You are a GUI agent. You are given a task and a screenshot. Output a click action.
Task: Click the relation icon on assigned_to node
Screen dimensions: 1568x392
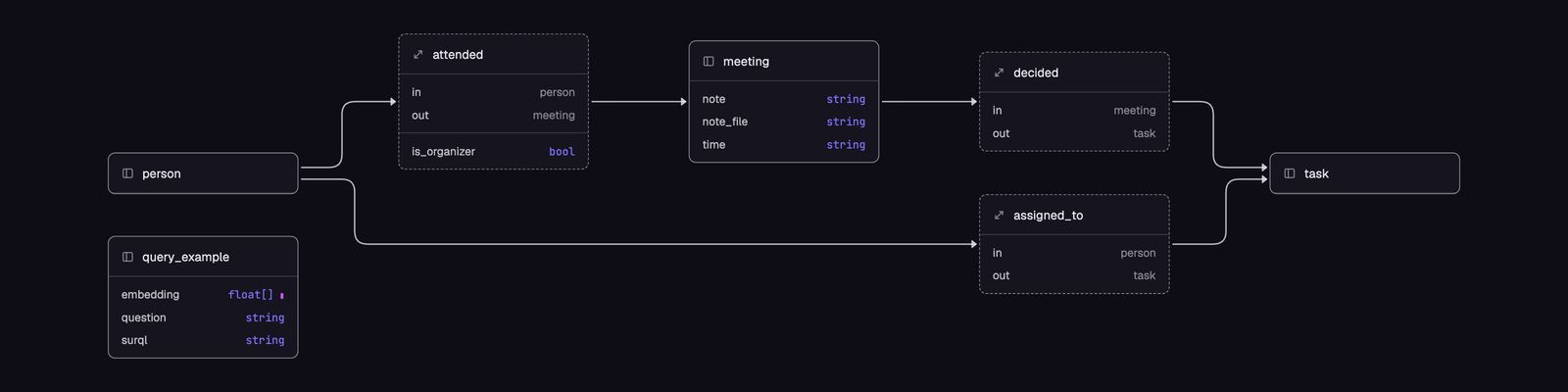(x=999, y=216)
